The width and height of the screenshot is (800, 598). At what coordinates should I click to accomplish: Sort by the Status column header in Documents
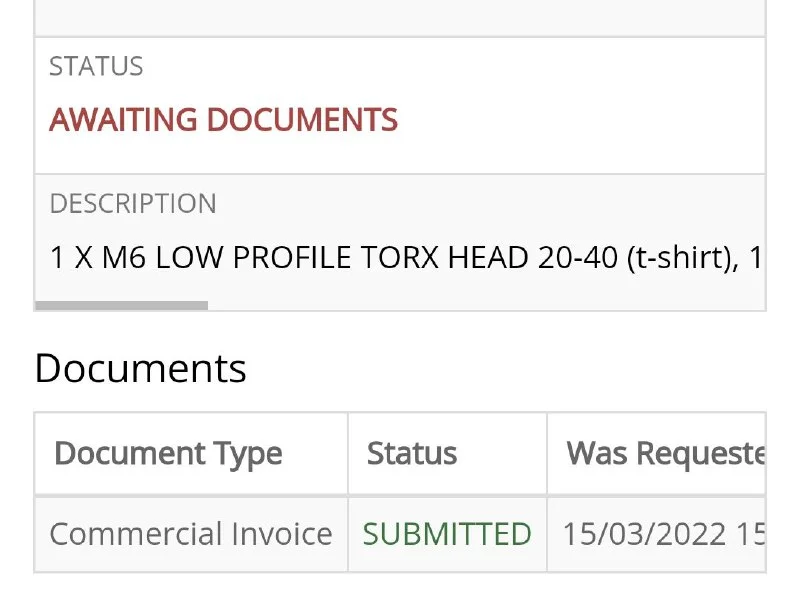pyautogui.click(x=412, y=454)
